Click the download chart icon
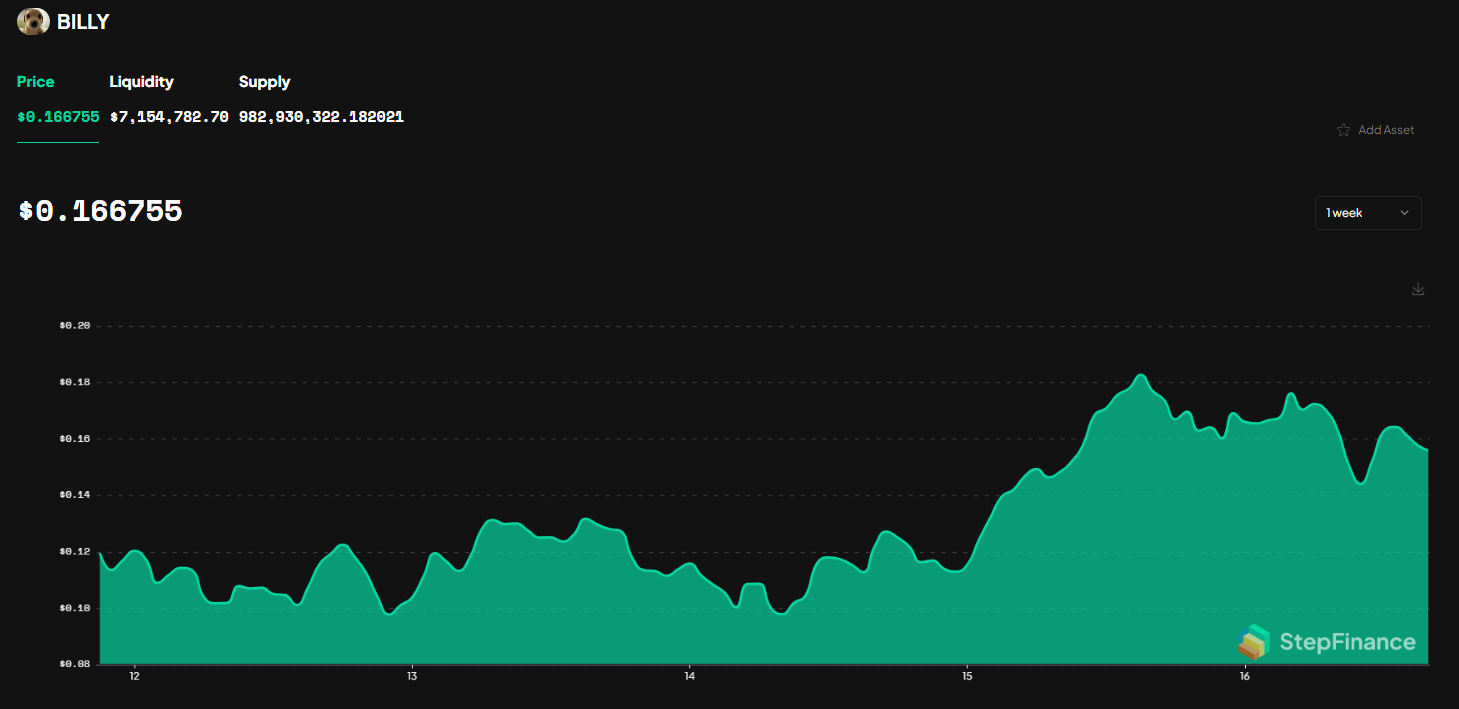The height and width of the screenshot is (709, 1459). coord(1418,288)
